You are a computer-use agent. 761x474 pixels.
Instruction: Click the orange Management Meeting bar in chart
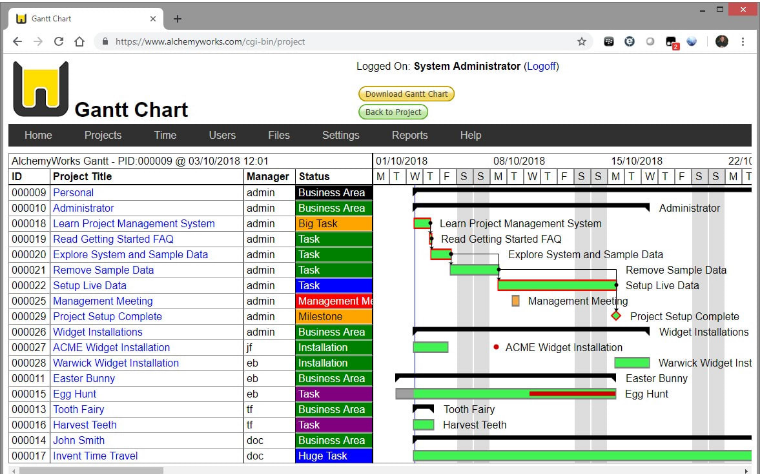pyautogui.click(x=515, y=301)
